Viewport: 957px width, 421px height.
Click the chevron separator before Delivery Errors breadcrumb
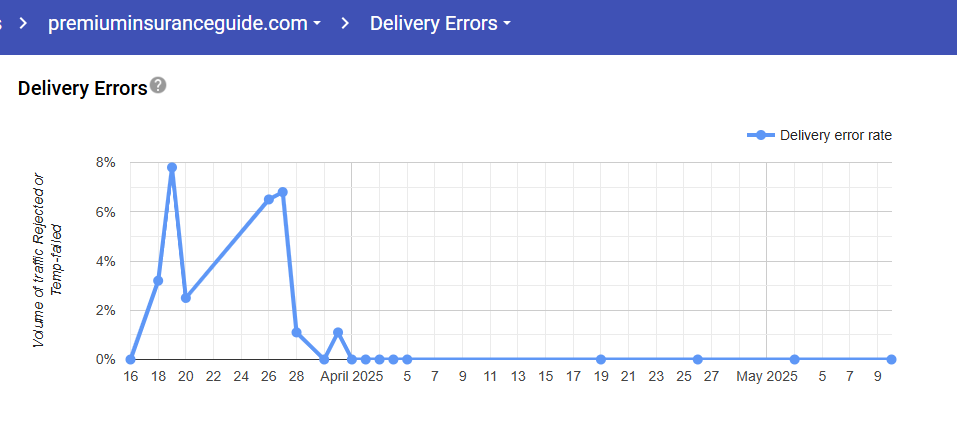click(345, 23)
